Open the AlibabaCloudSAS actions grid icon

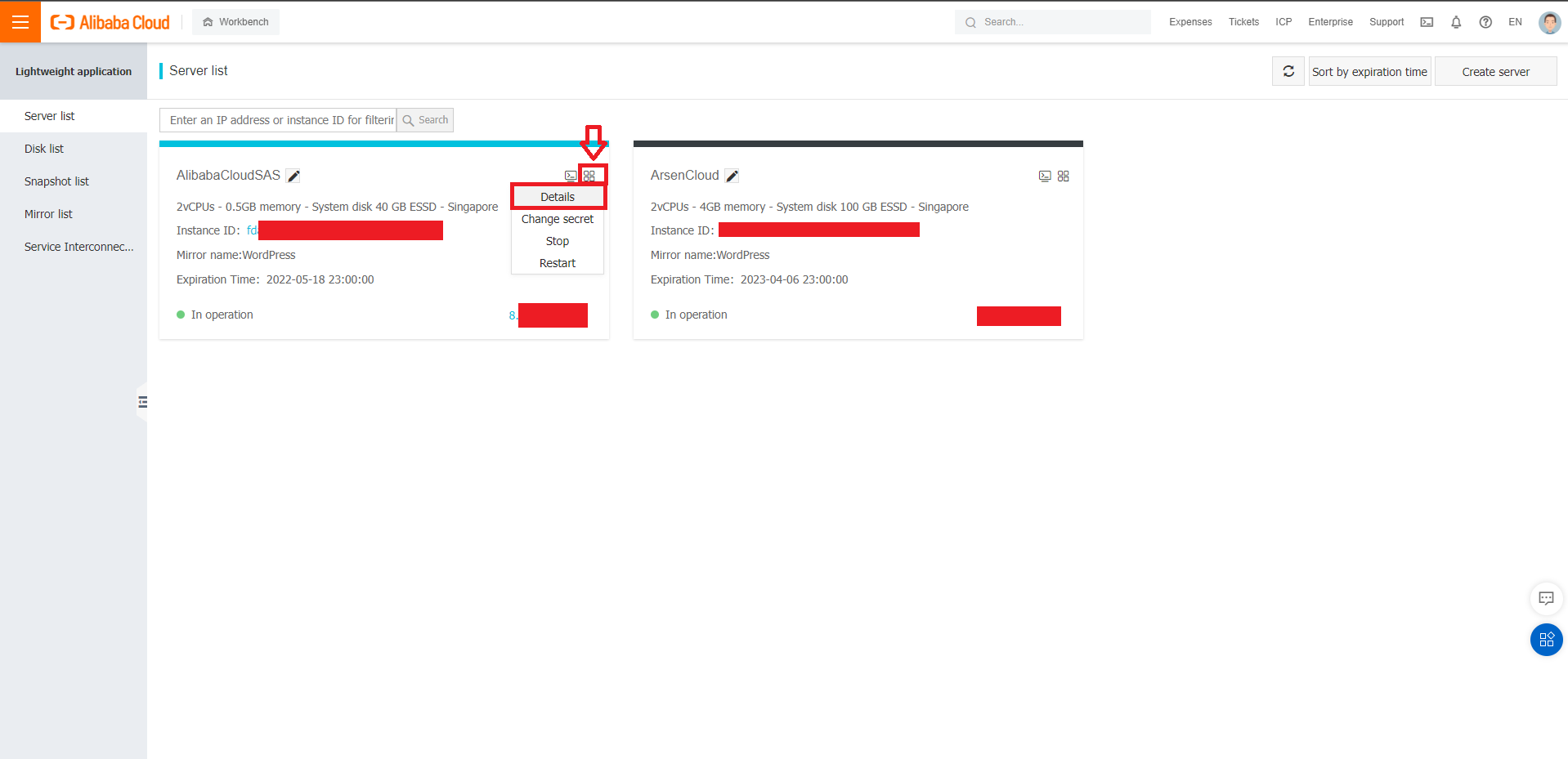(589, 176)
